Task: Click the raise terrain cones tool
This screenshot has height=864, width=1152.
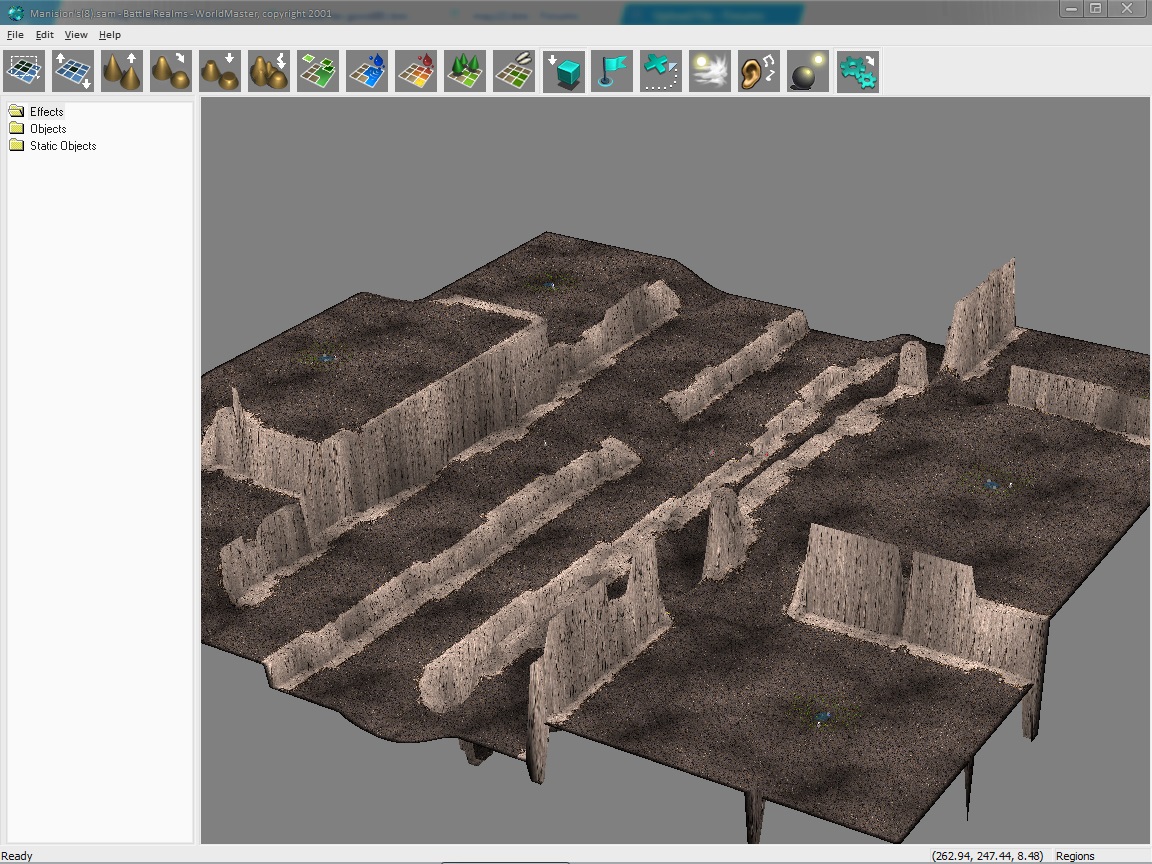Action: (x=123, y=72)
